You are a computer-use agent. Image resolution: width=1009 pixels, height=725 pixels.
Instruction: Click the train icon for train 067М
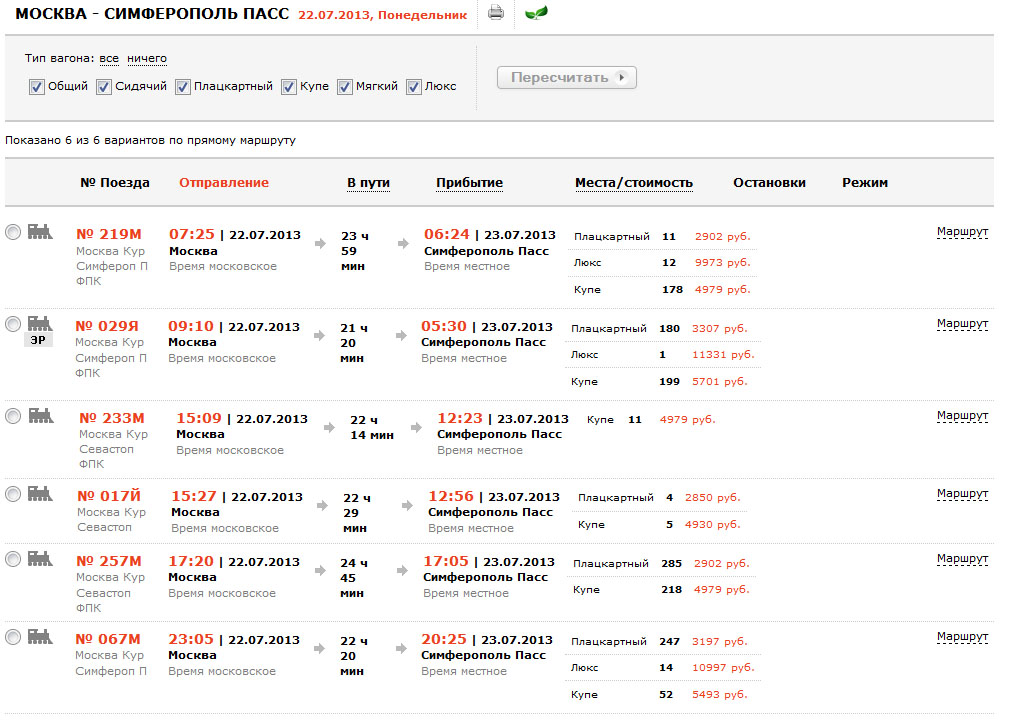point(40,636)
